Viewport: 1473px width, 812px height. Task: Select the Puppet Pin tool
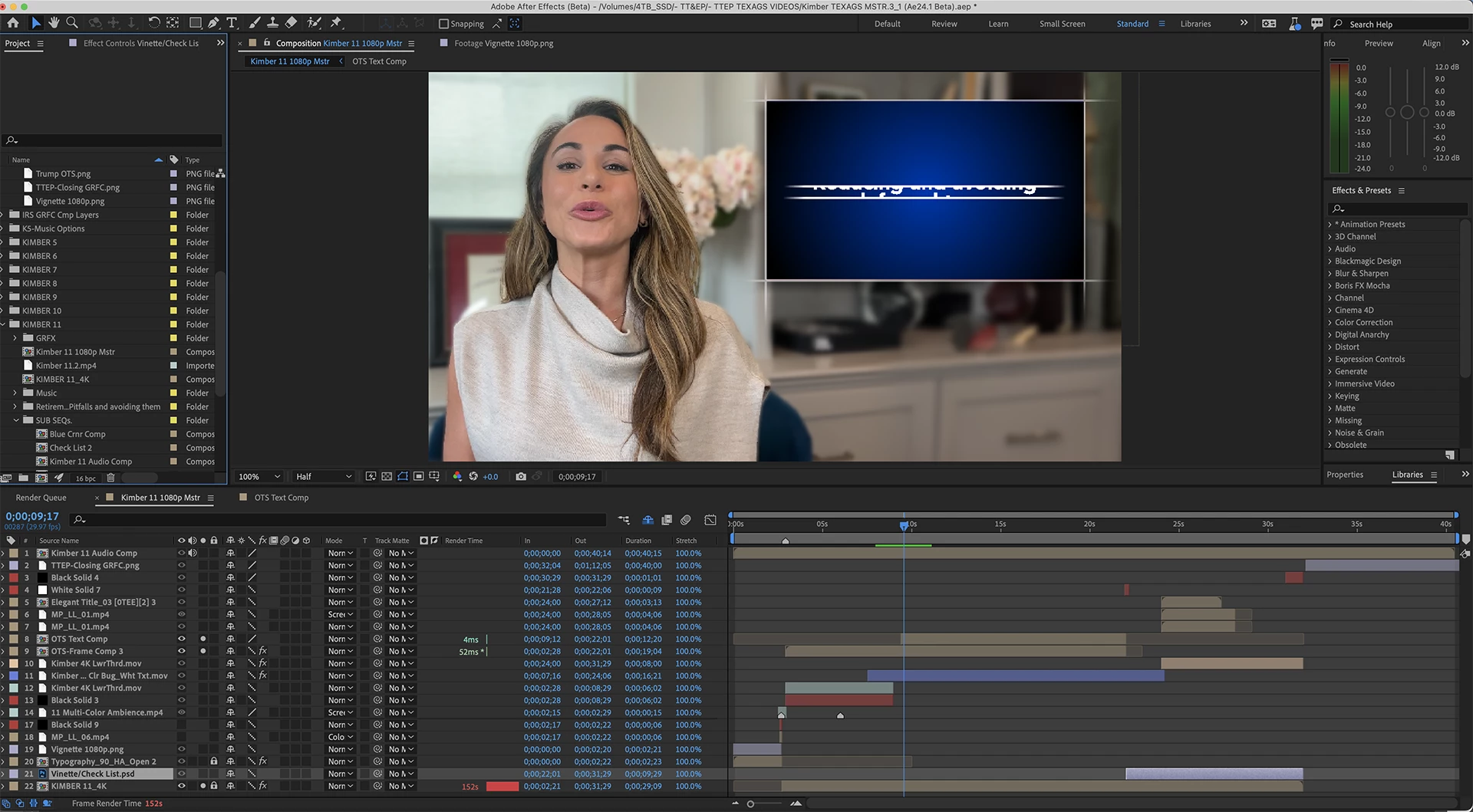[x=335, y=23]
